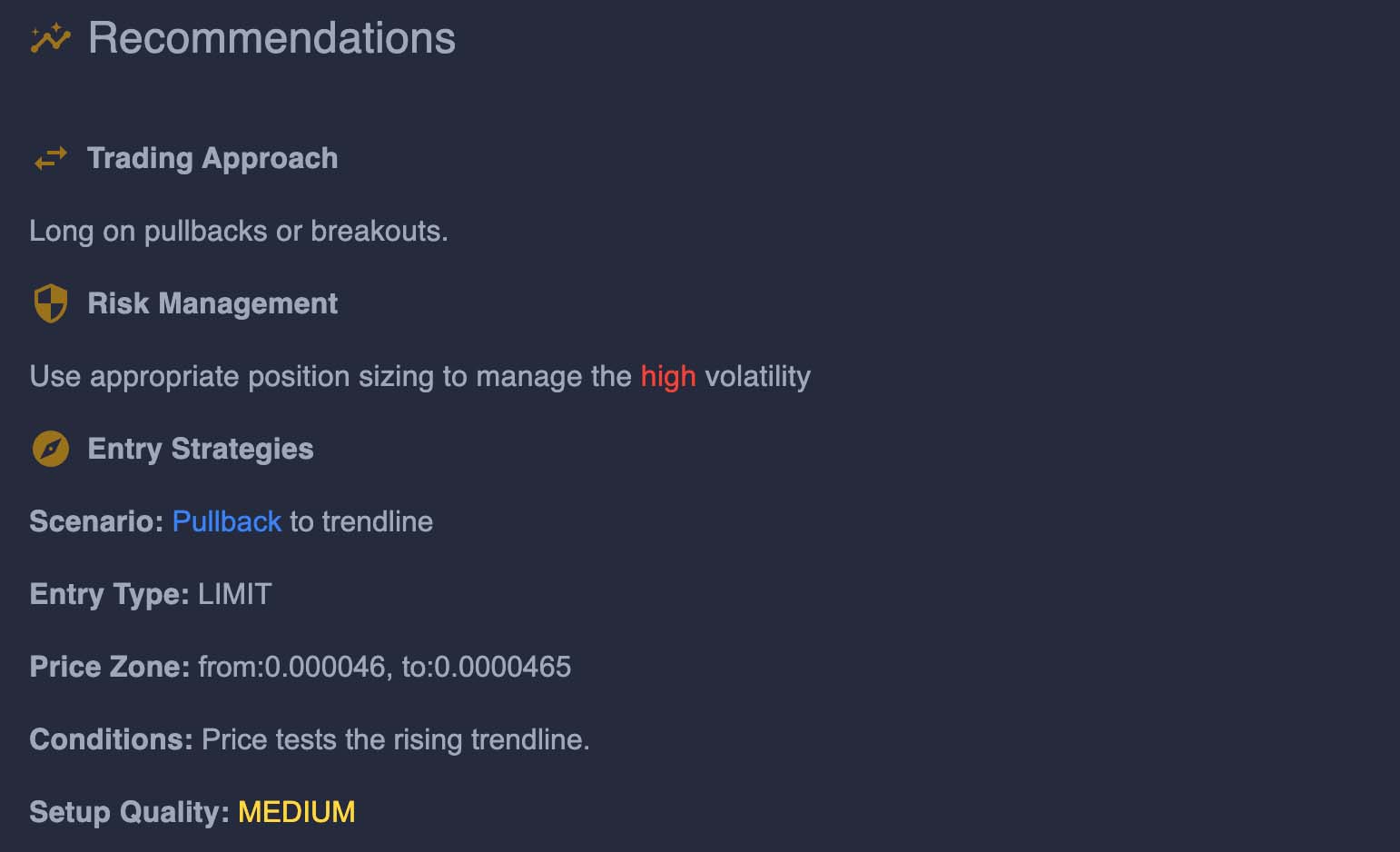Click "Price tests the rising trendline" text
Screen dimensions: 1400x852
395,739
